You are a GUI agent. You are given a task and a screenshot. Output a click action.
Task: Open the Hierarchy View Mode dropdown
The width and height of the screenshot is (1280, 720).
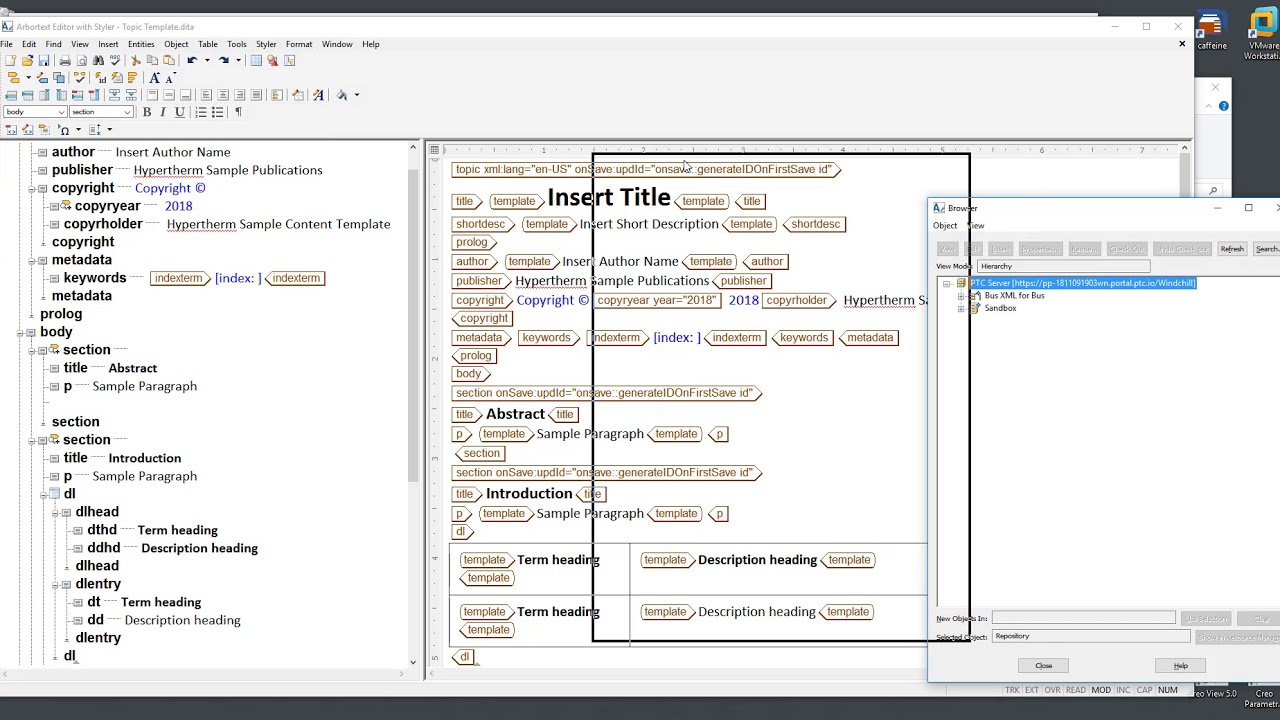[x=1063, y=266]
